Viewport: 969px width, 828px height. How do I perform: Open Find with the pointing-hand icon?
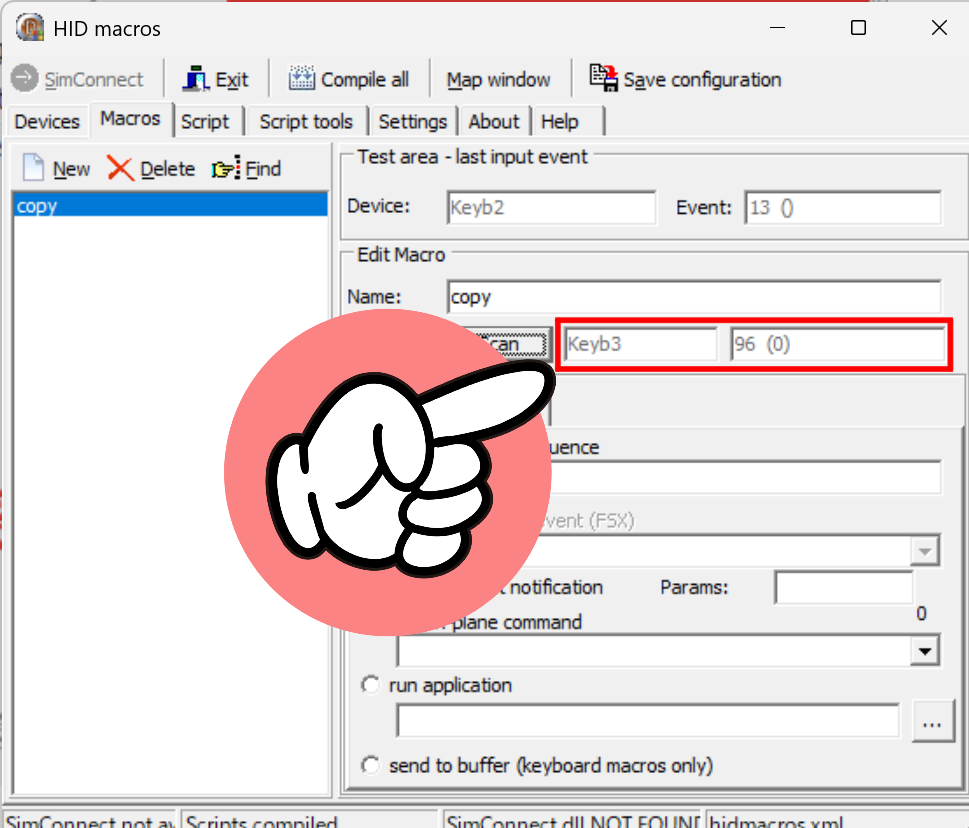tap(226, 169)
